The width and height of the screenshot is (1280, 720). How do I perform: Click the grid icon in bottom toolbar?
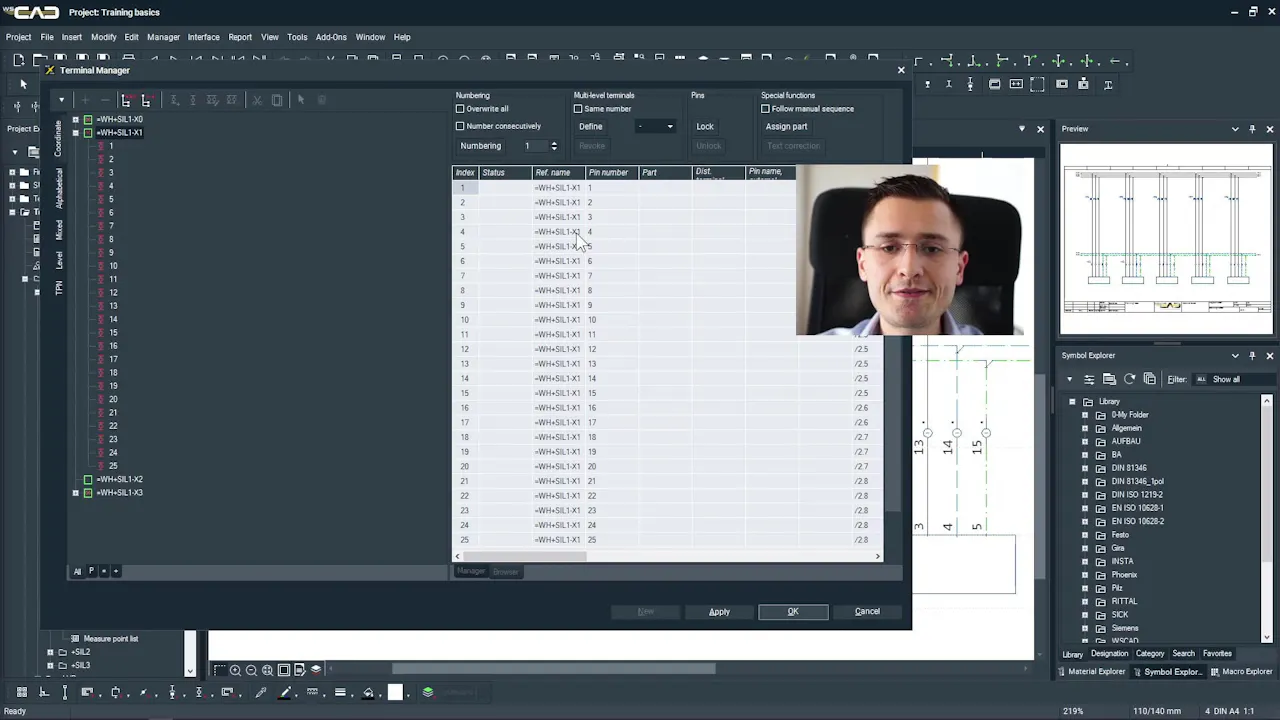21,692
